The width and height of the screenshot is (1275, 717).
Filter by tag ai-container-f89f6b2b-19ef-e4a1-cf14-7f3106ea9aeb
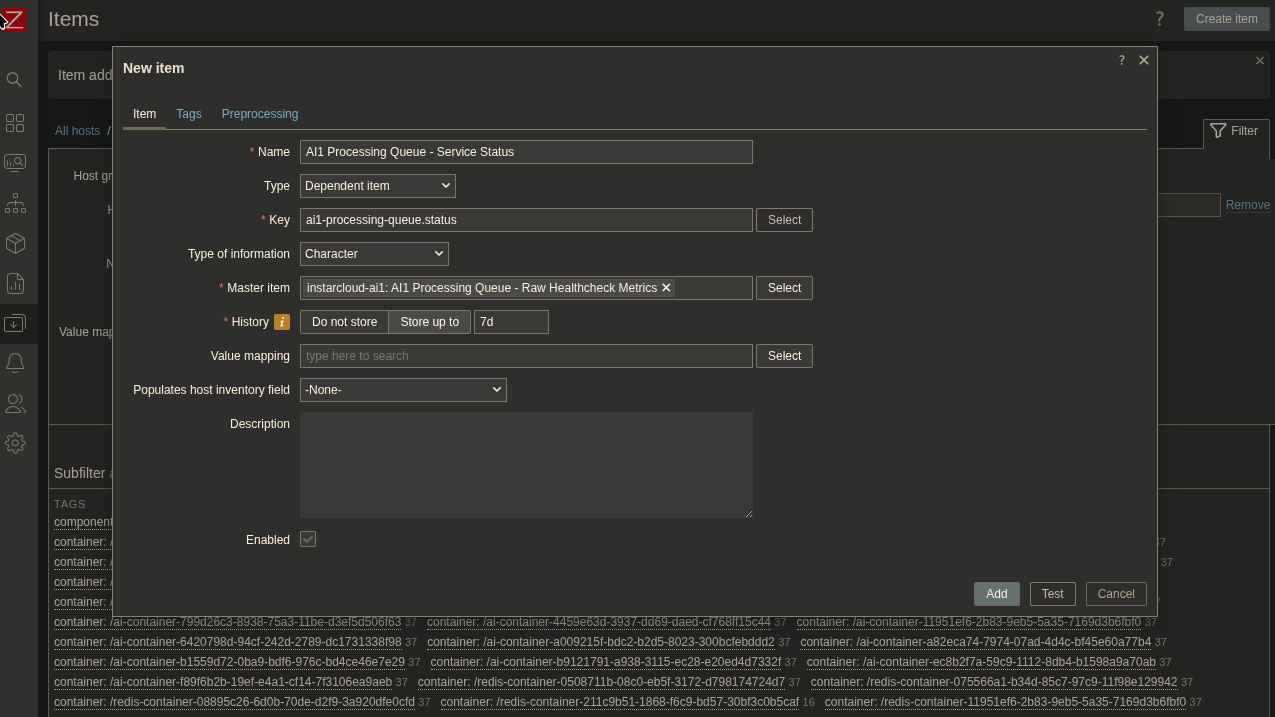223,682
